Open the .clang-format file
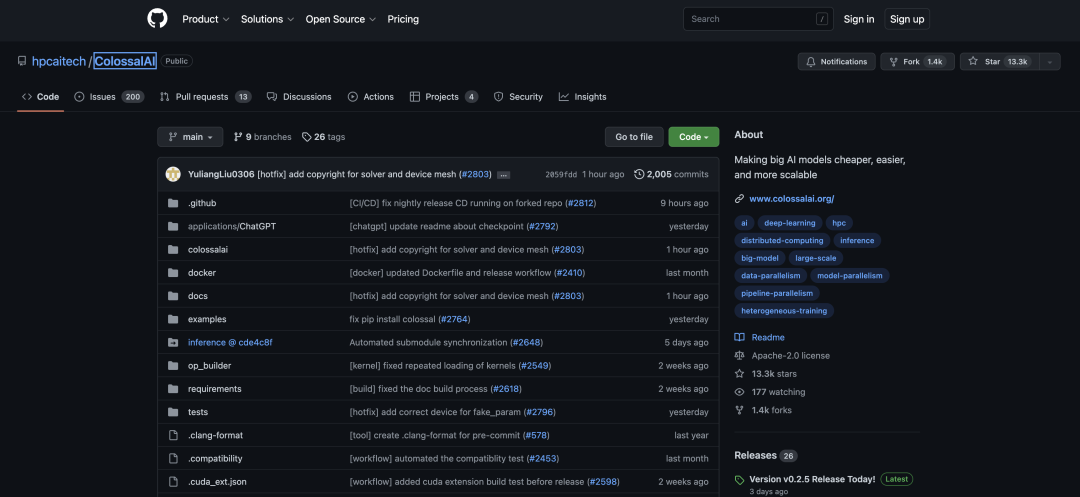Screen dimensions: 1080x497 [215, 435]
